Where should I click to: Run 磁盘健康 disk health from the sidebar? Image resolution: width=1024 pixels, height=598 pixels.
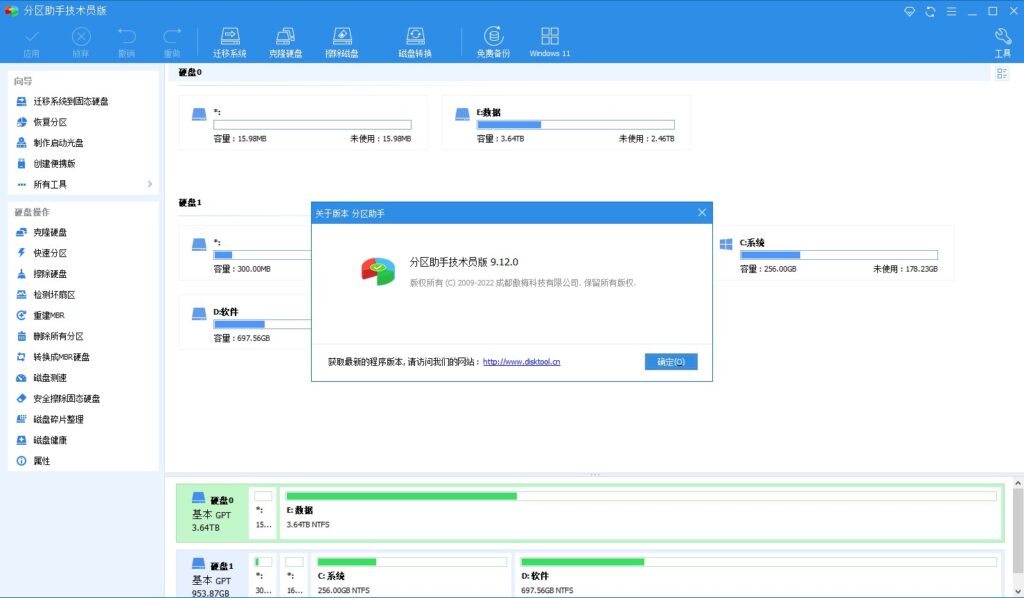pos(52,440)
